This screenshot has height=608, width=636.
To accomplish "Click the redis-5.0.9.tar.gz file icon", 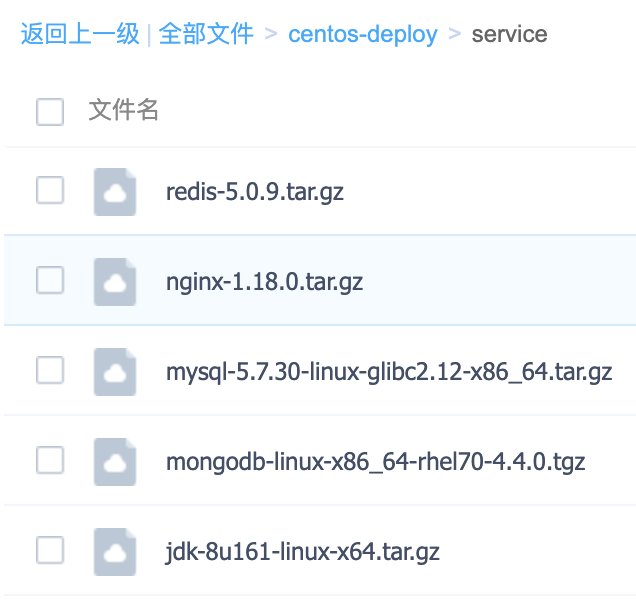I will (x=115, y=191).
